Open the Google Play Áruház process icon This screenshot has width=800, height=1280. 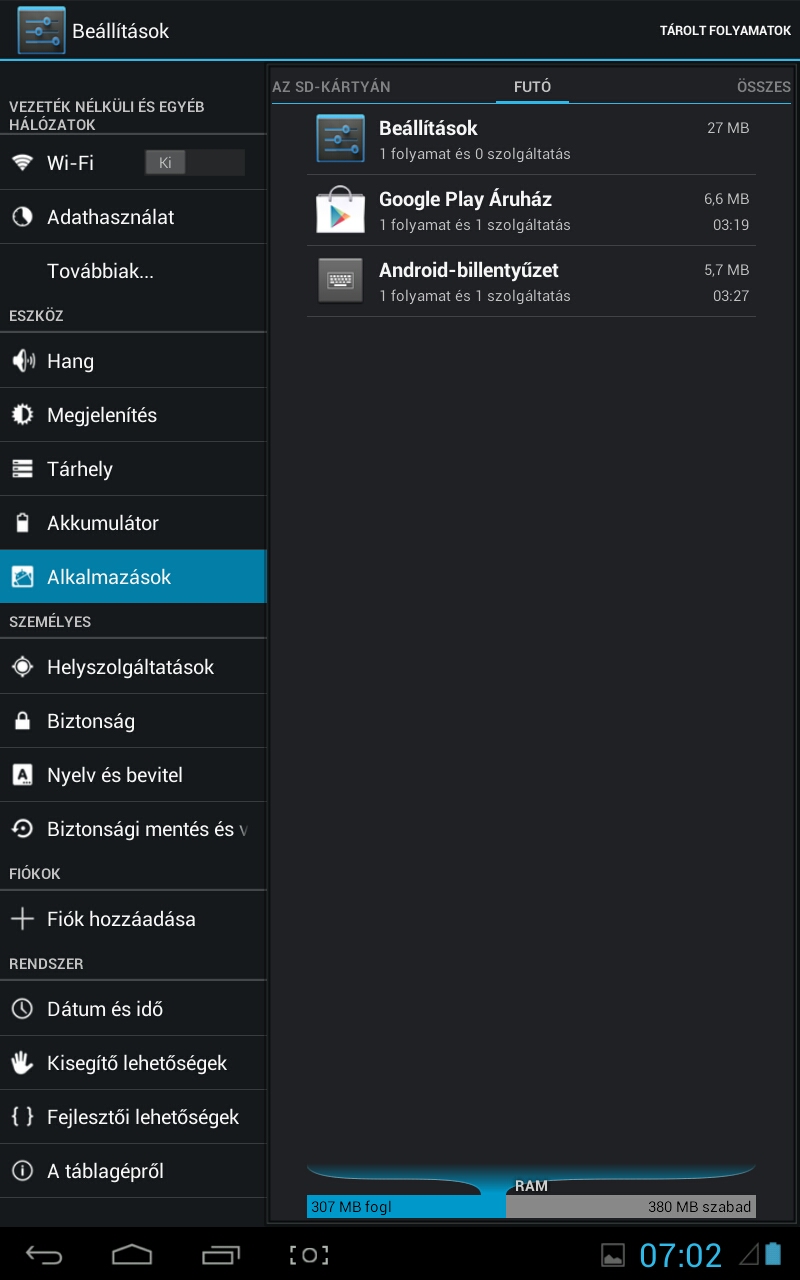(340, 210)
